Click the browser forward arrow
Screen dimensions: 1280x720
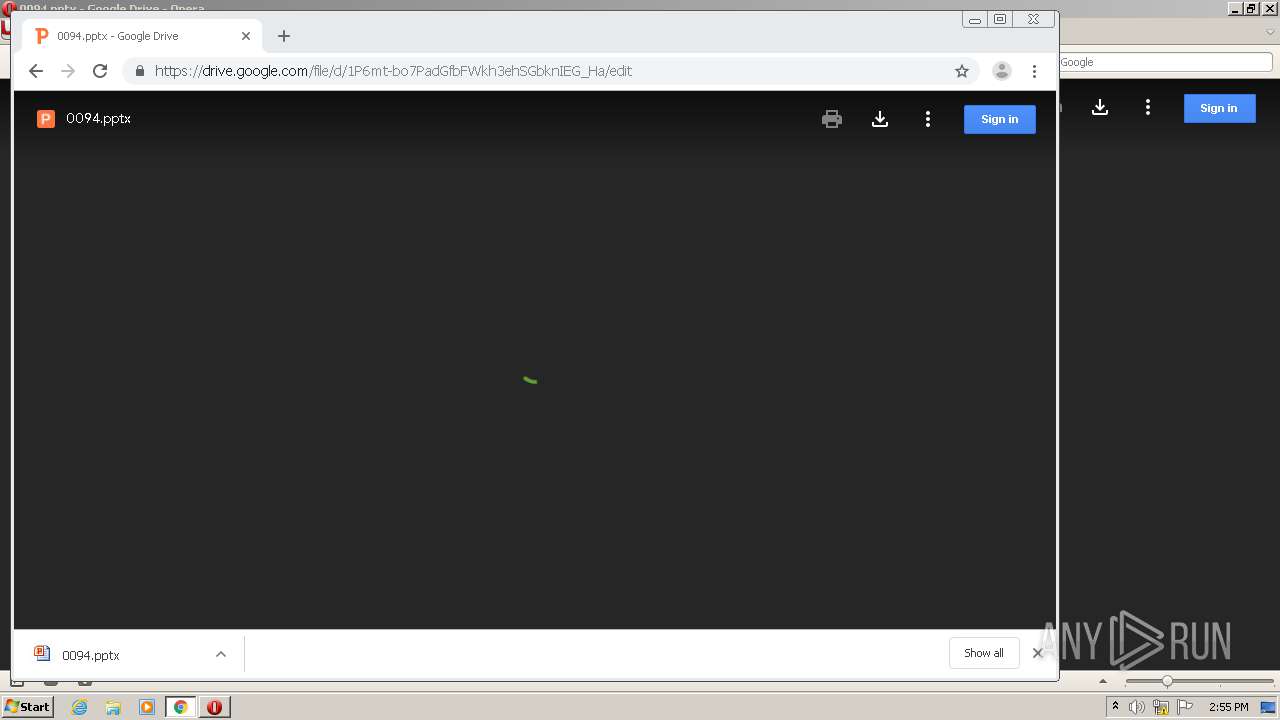pos(68,71)
